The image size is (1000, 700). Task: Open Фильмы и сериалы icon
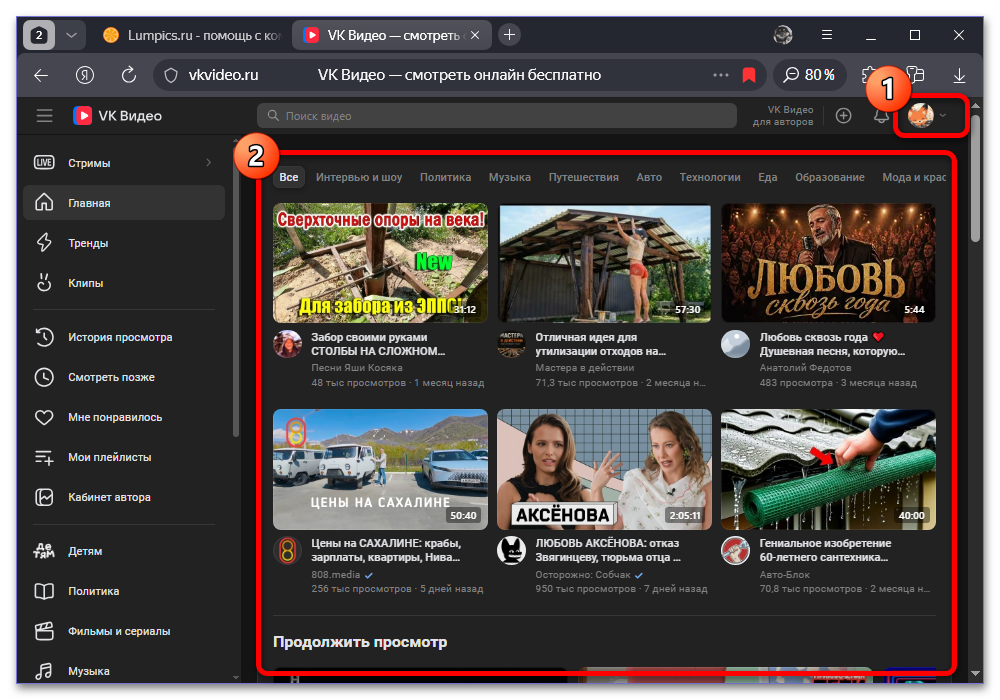[x=44, y=631]
